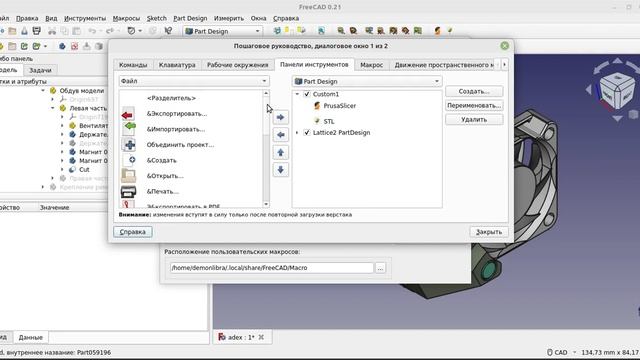
Task: Click the Закрыть button
Action: [489, 232]
